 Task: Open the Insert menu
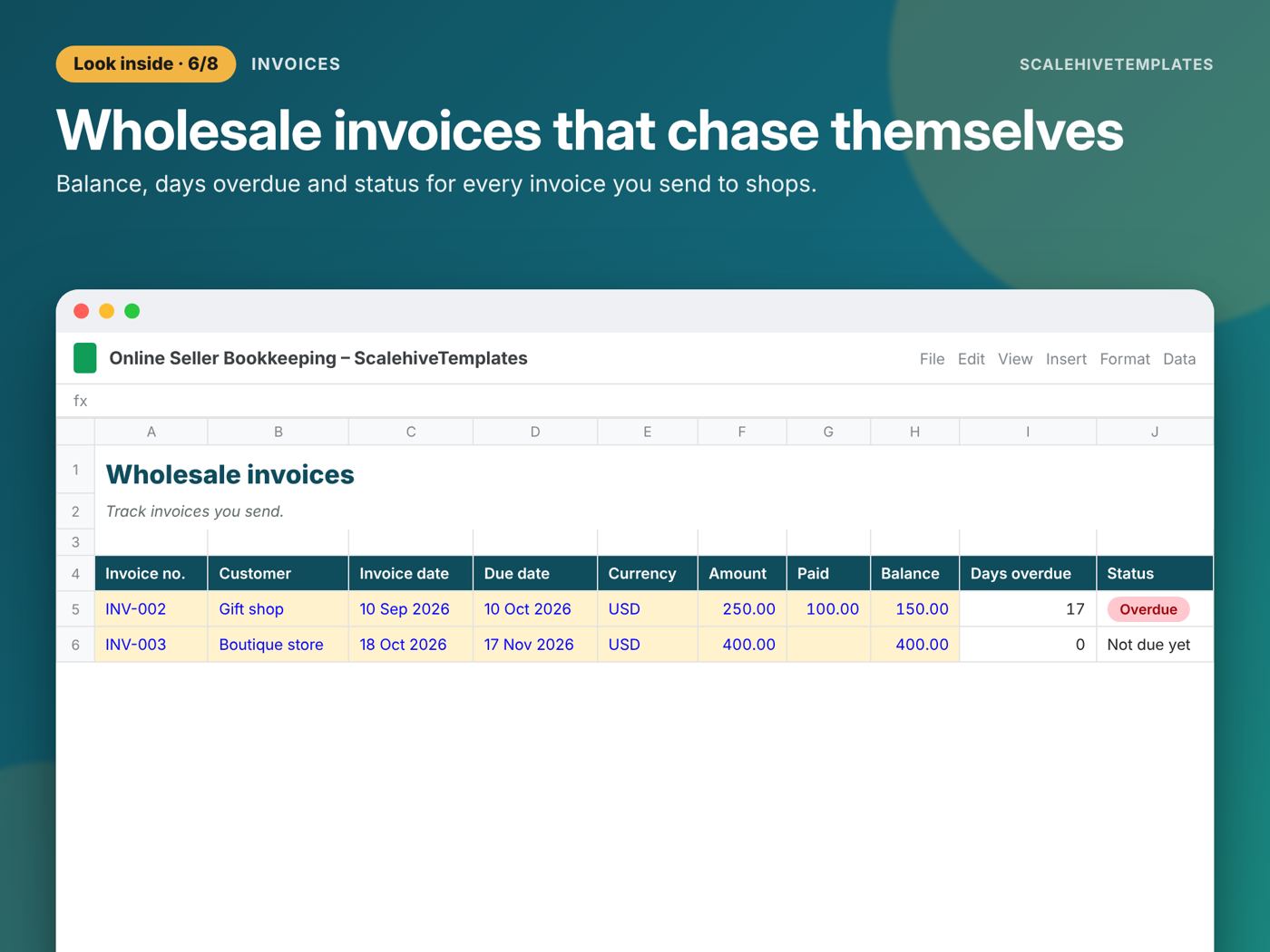pyautogui.click(x=1066, y=359)
